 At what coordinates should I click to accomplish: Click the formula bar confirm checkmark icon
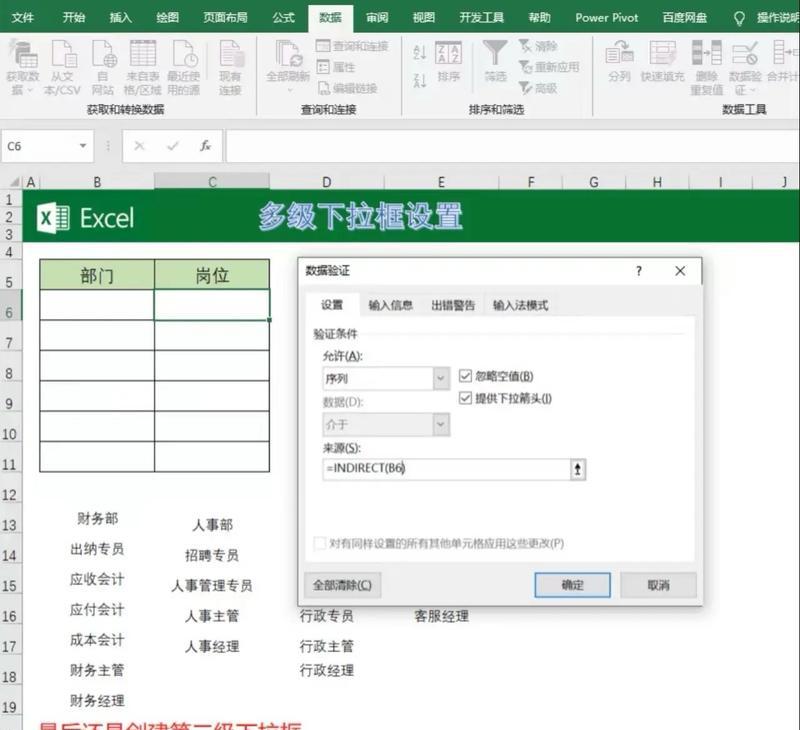click(x=172, y=146)
